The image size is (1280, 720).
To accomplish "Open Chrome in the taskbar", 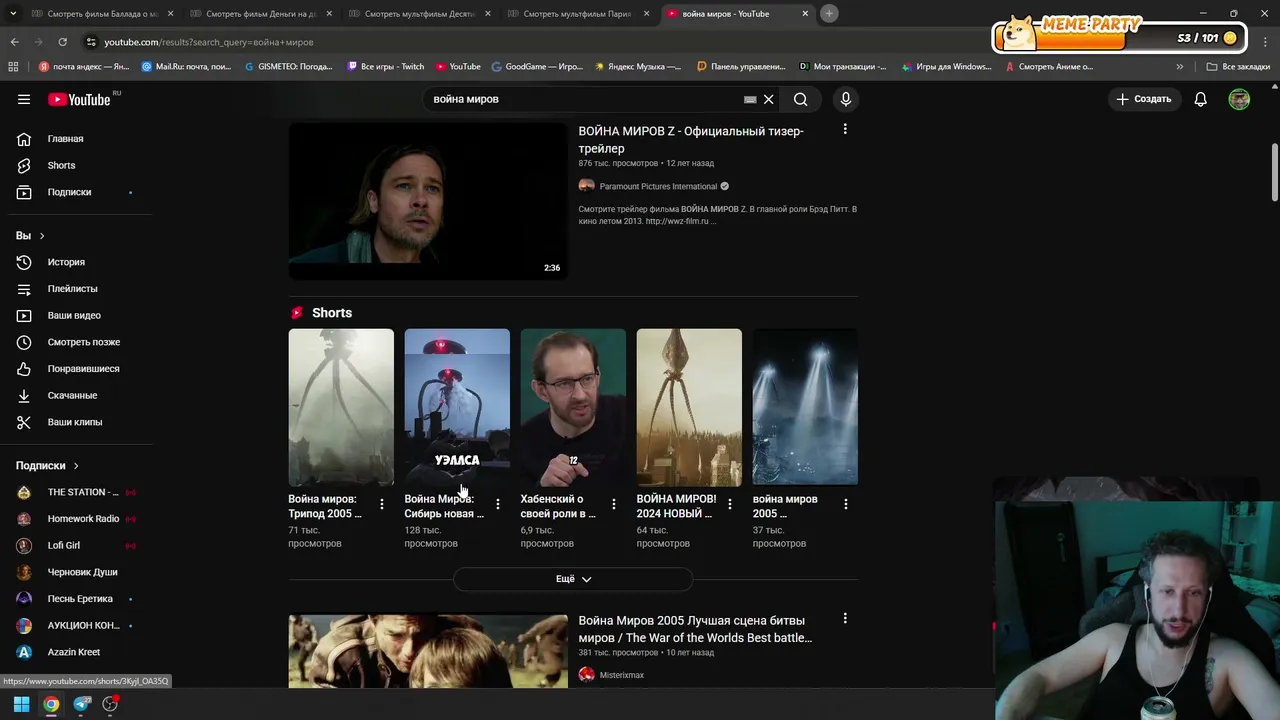I will pyautogui.click(x=51, y=704).
